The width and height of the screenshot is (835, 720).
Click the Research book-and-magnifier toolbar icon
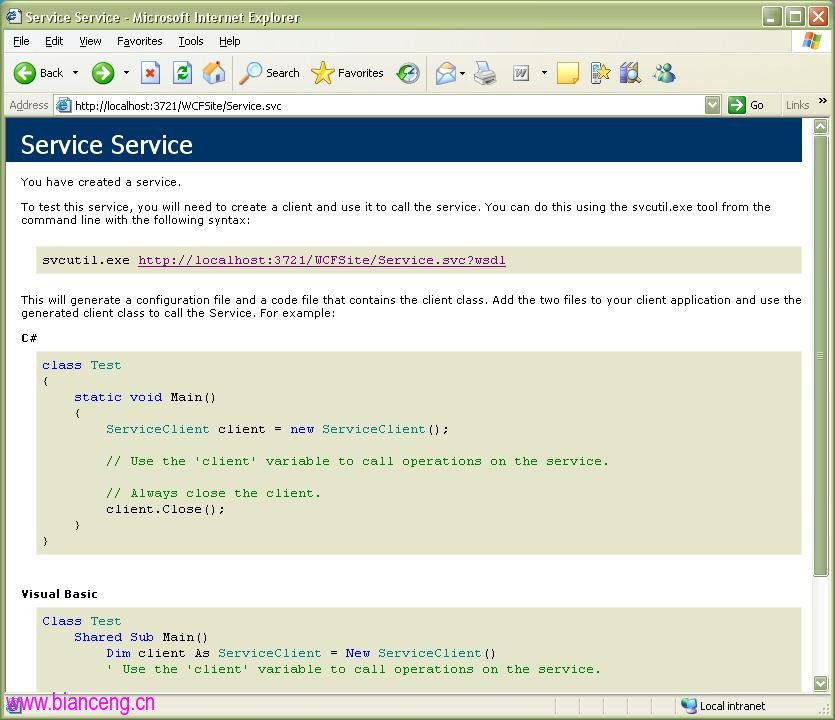[x=630, y=73]
